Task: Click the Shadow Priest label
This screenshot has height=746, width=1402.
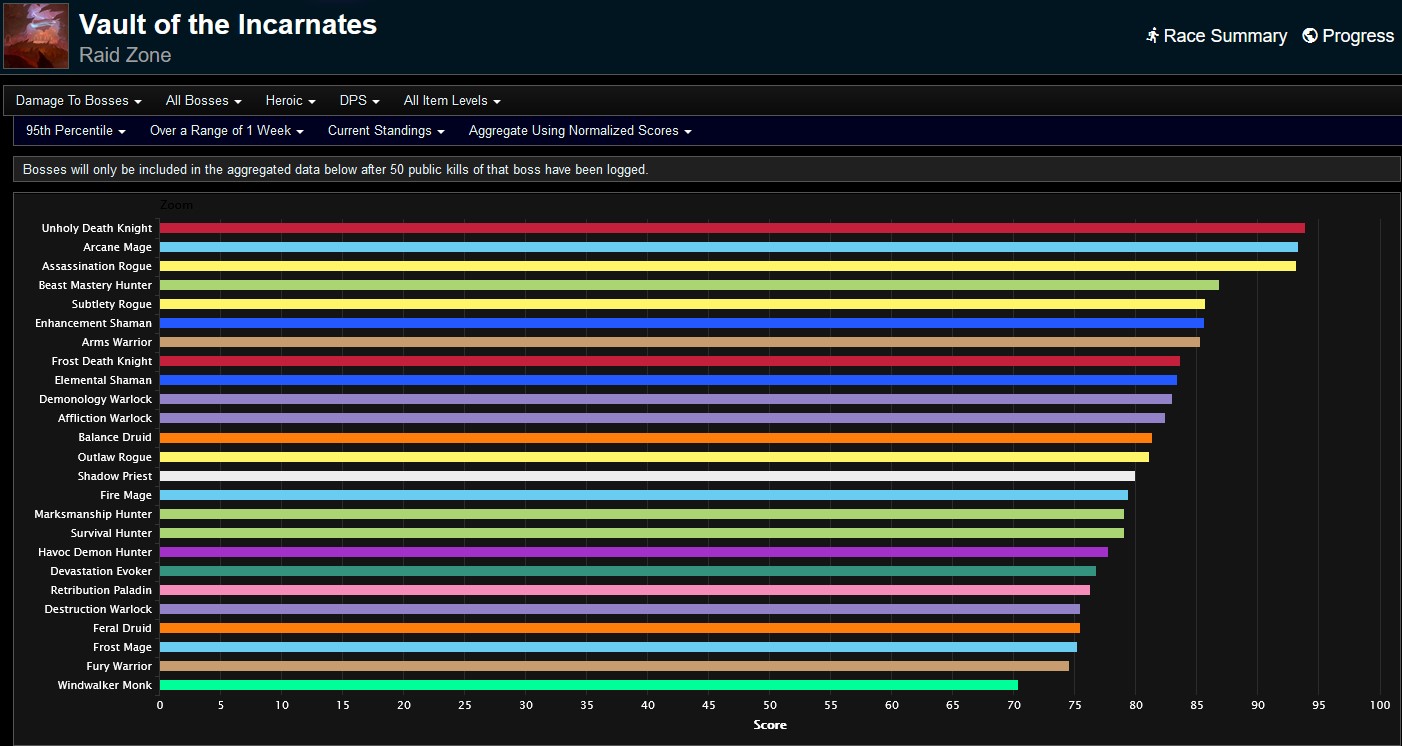Action: [x=114, y=476]
